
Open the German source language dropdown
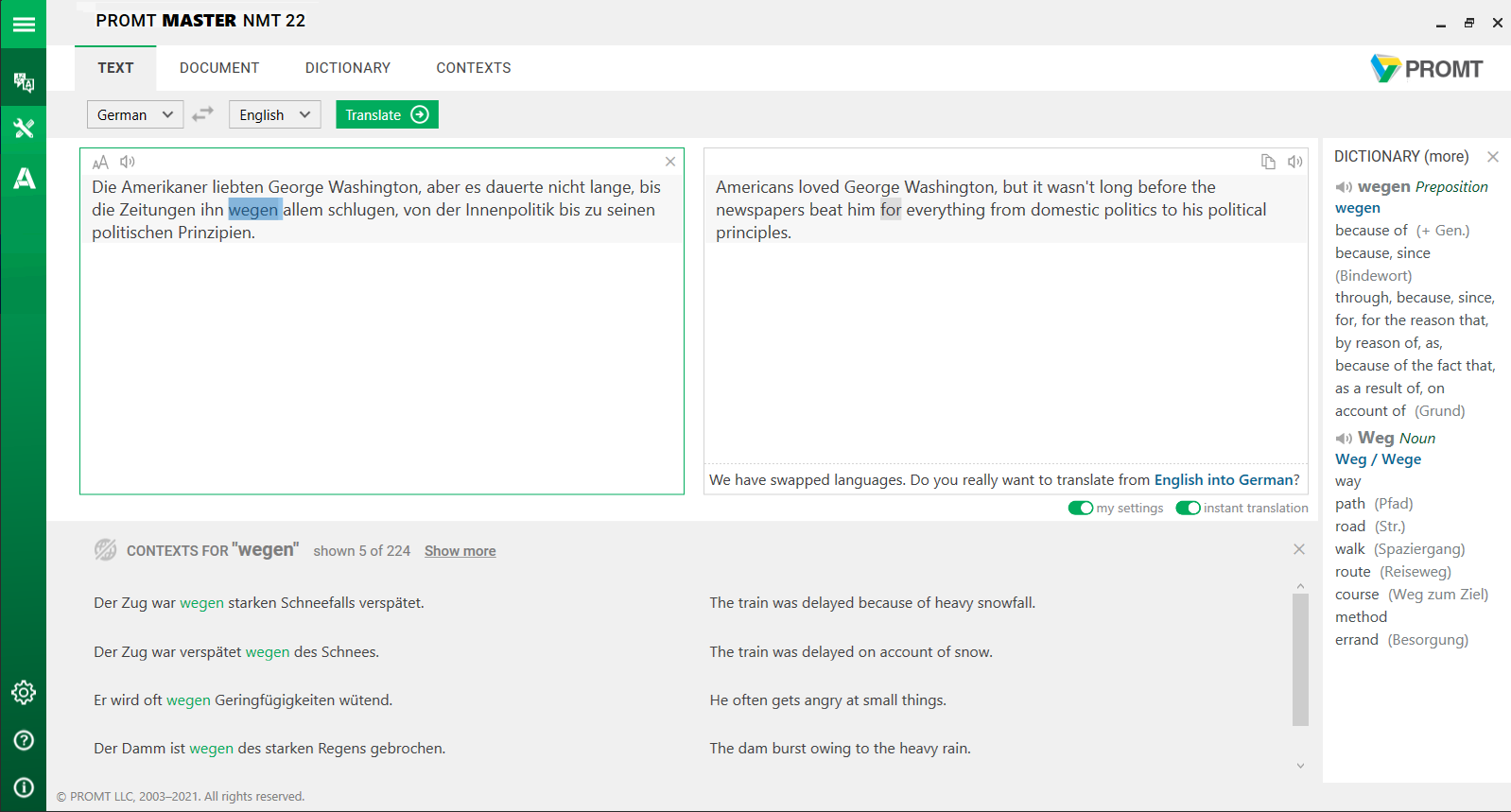135,114
